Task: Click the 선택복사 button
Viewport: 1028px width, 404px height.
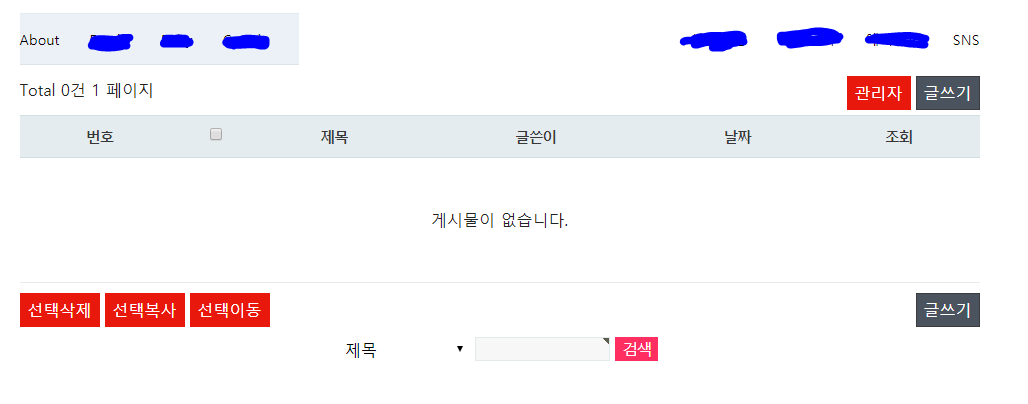Action: click(x=145, y=310)
